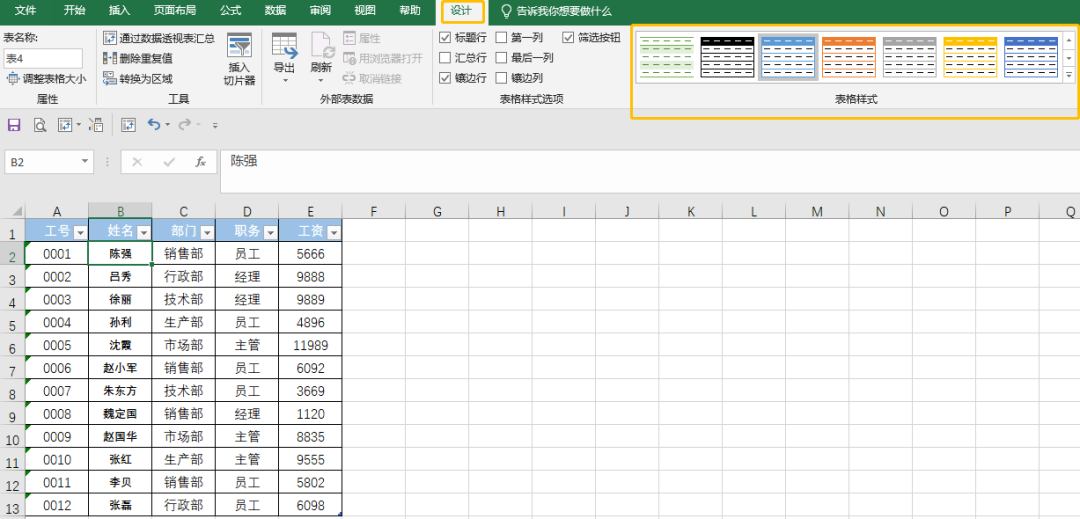
Task: Select cell with 工号 0008
Action: click(x=57, y=414)
